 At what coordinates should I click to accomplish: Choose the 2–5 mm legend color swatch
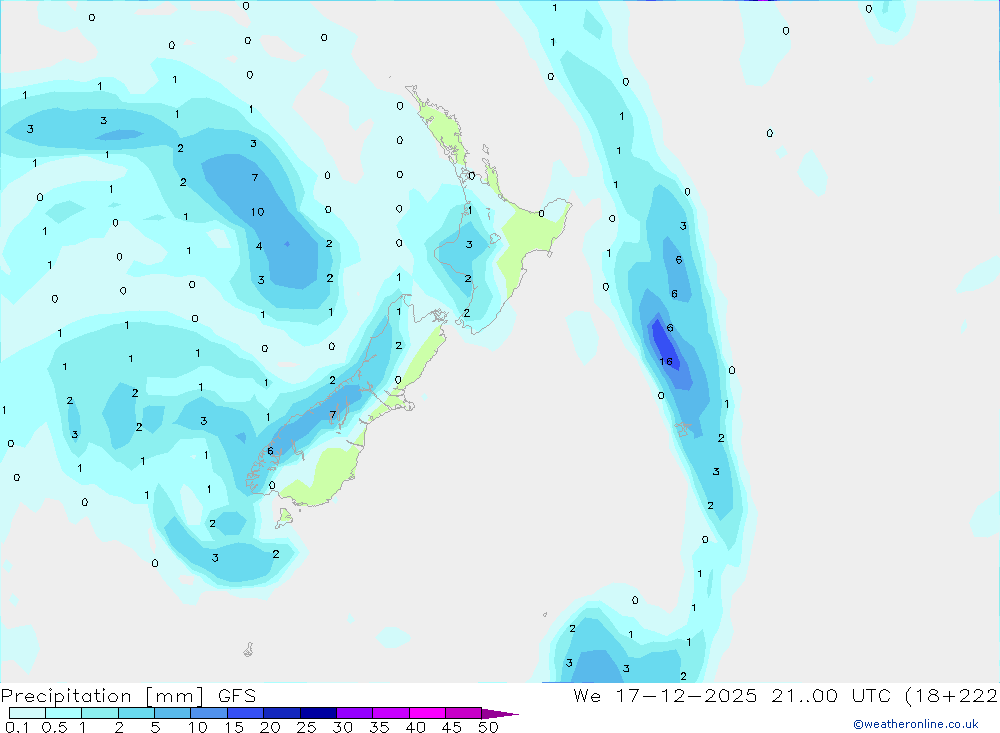[136, 713]
